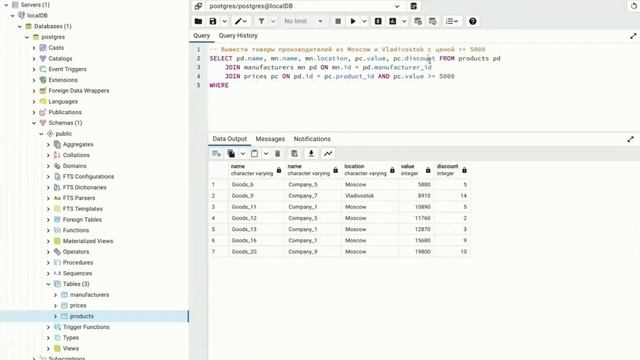Image resolution: width=640 pixels, height=360 pixels.
Task: Select the Extensions tree item
Action: click(x=63, y=80)
